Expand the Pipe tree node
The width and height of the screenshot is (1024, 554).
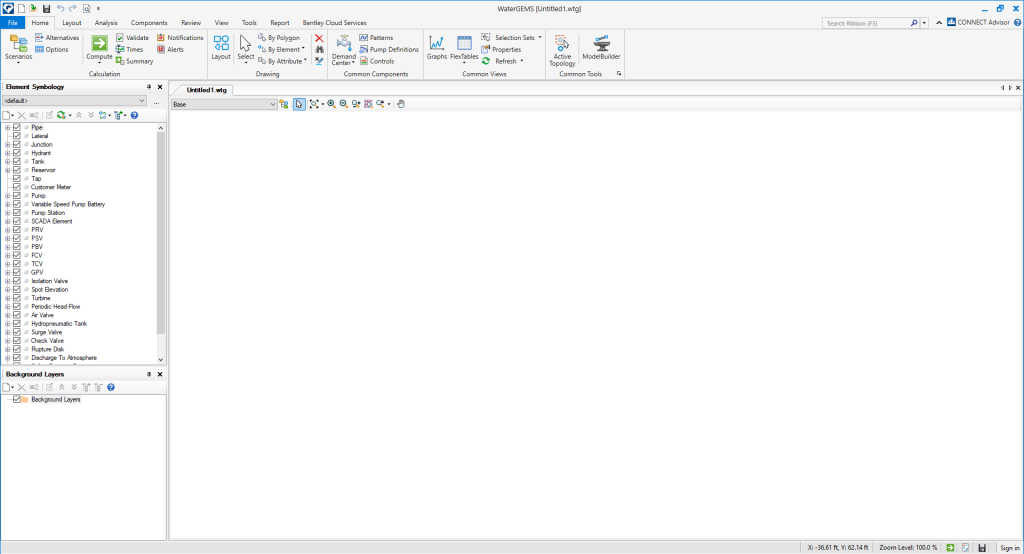click(x=8, y=127)
